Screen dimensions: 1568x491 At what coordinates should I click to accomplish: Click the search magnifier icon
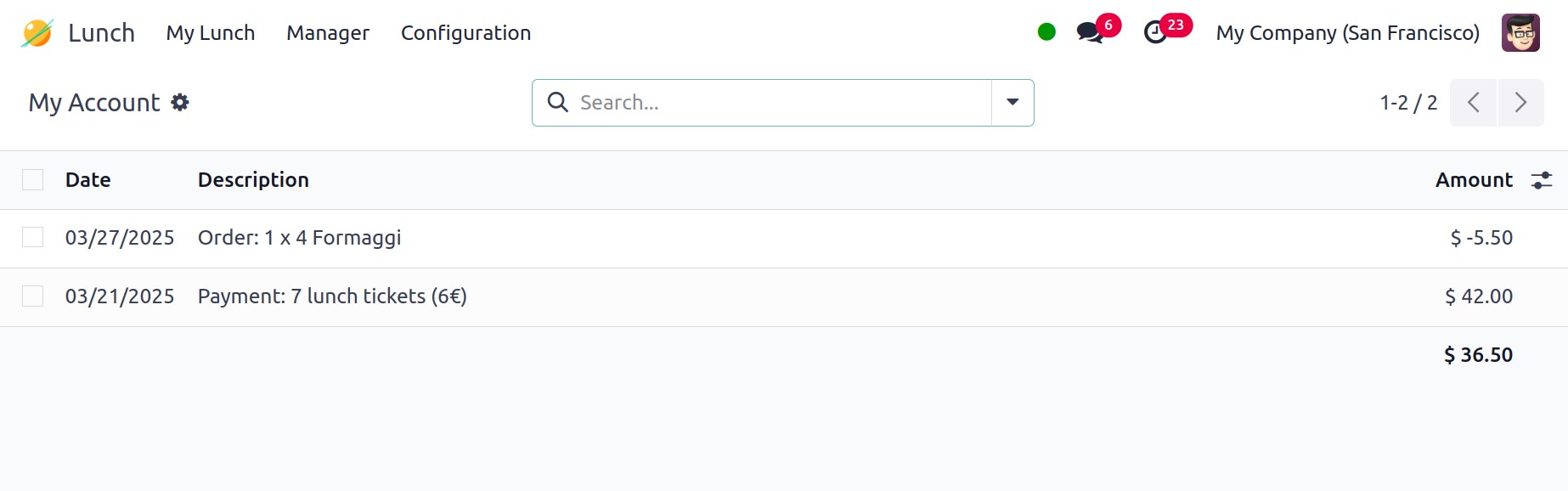[558, 103]
